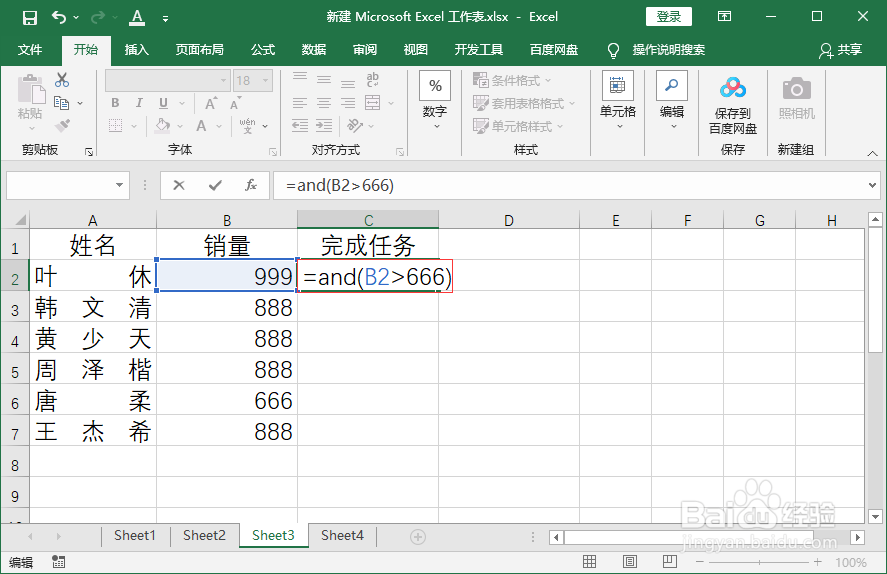887x574 pixels.
Task: Click the zoom in plus button
Action: (817, 562)
